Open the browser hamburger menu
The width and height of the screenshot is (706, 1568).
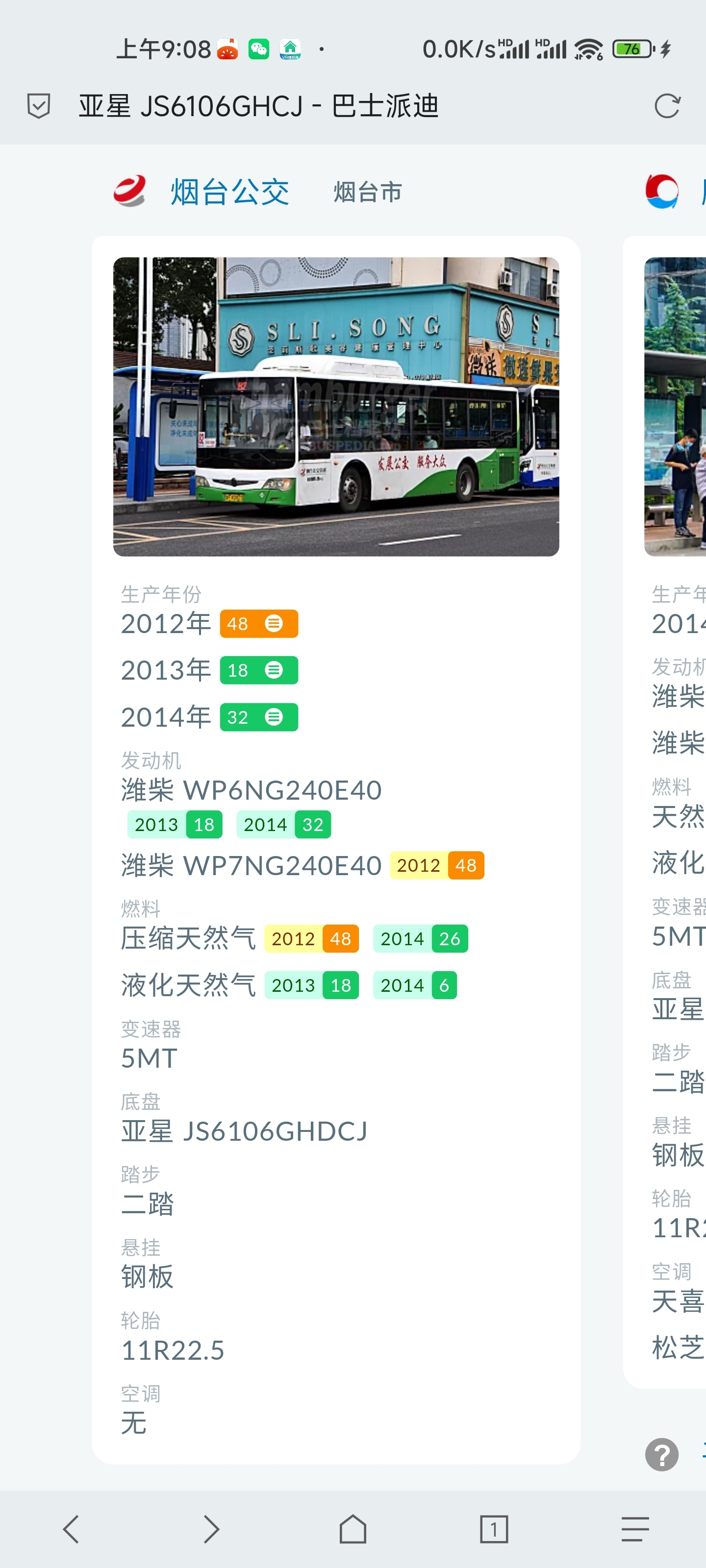[635, 1529]
